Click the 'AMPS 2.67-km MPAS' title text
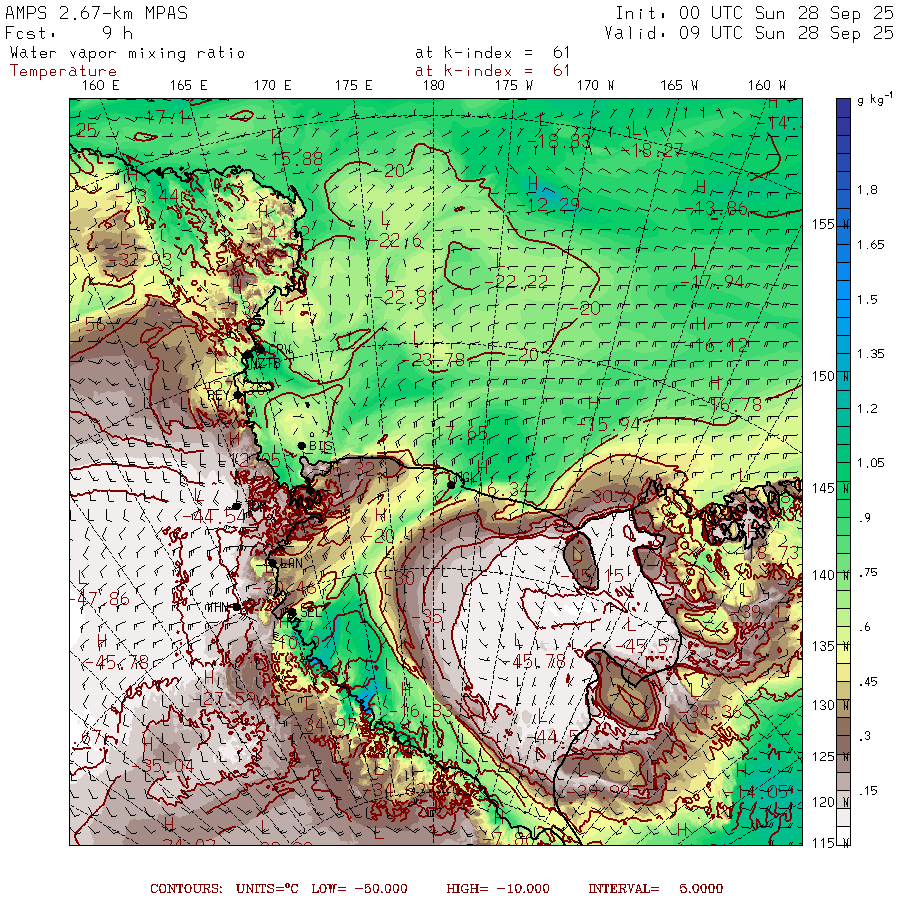The image size is (900, 900). click(96, 13)
